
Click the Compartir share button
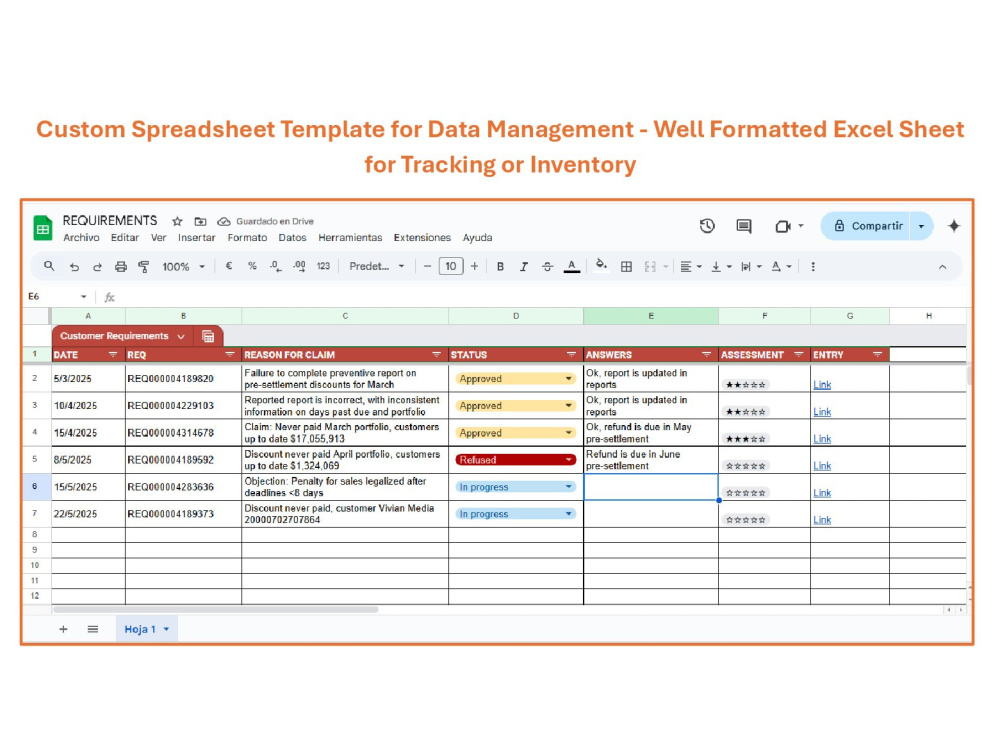coord(866,226)
